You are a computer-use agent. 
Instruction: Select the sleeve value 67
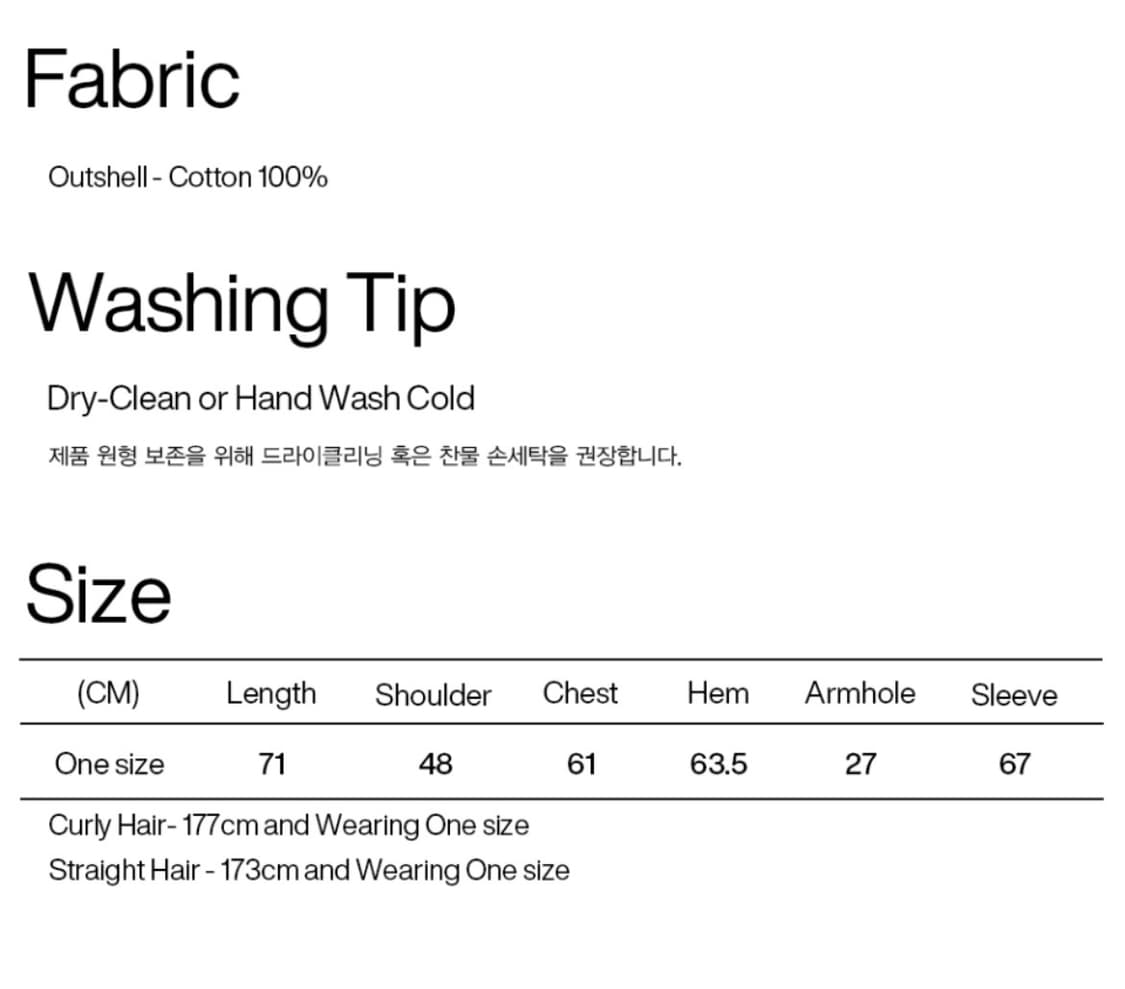click(x=1014, y=764)
